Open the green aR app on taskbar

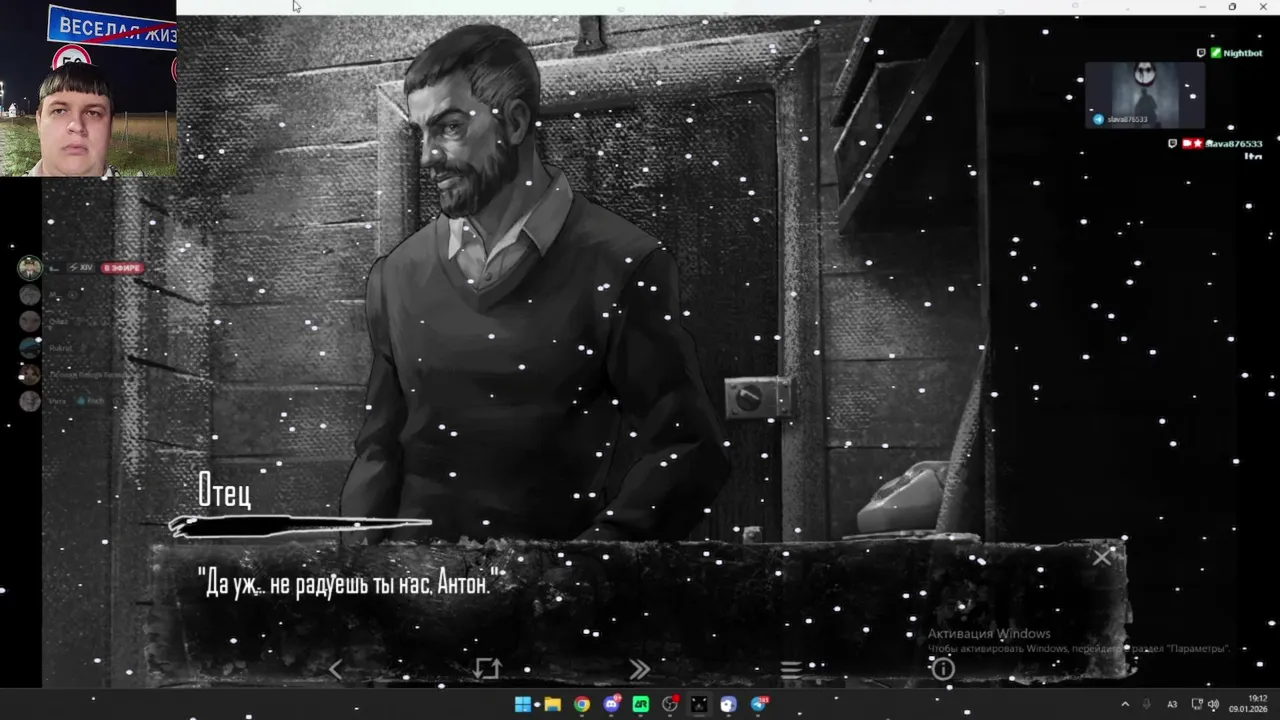pos(641,704)
